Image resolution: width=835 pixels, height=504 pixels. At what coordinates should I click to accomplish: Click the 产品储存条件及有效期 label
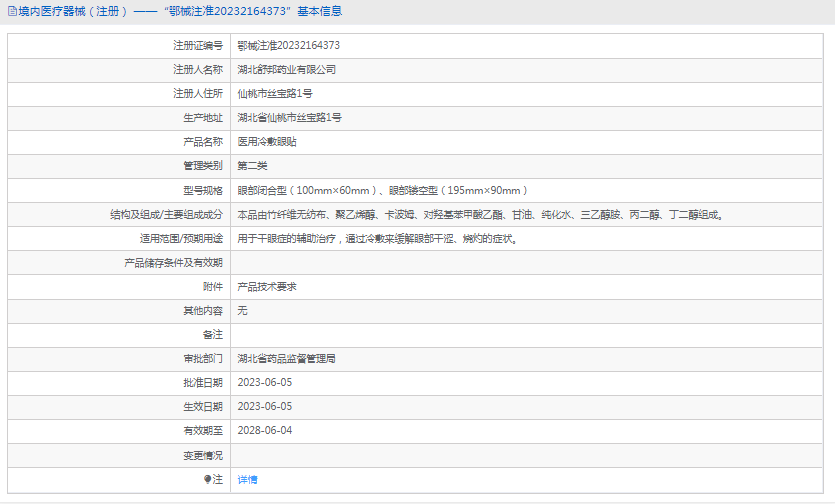coord(173,263)
